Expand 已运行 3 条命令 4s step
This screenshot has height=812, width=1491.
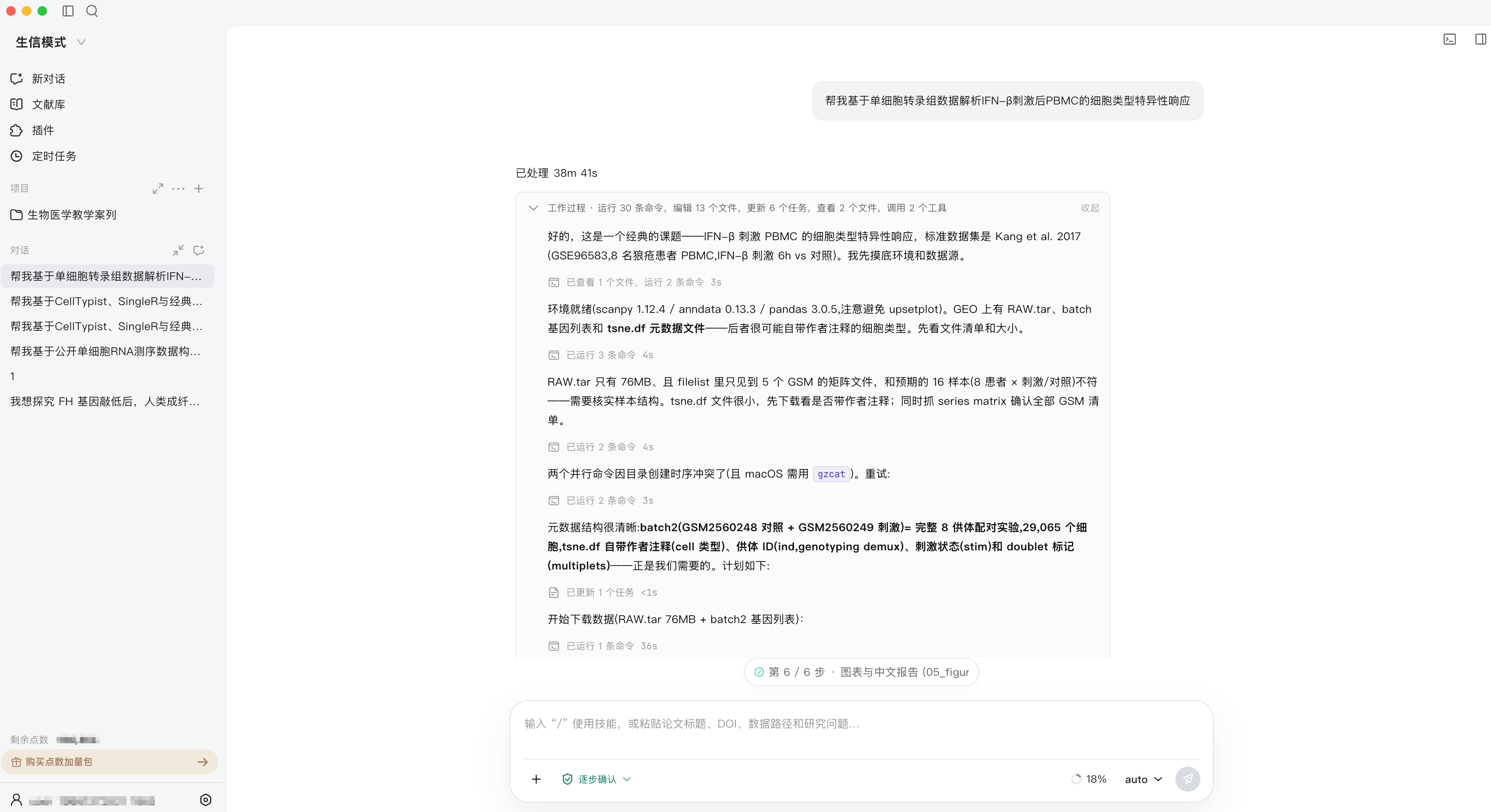point(601,355)
